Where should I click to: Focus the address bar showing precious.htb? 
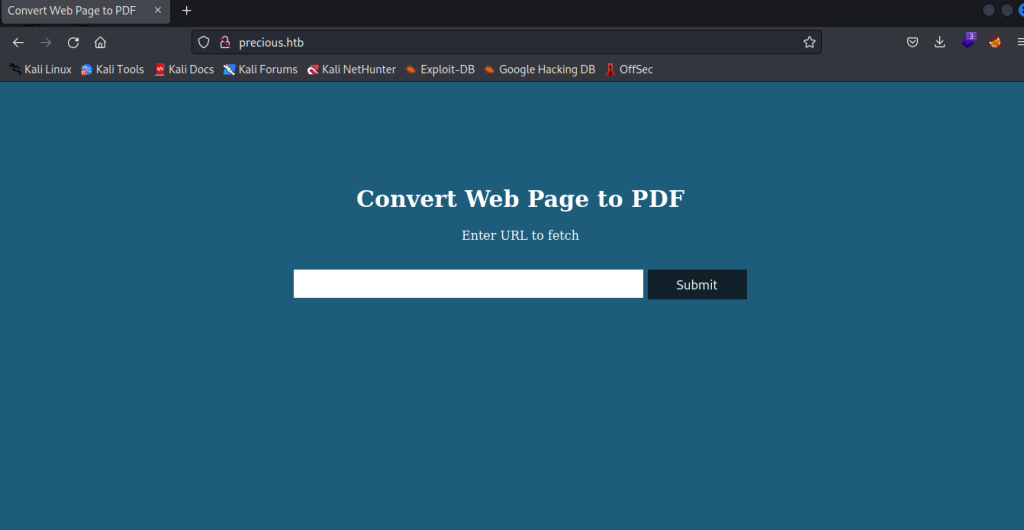[500, 42]
